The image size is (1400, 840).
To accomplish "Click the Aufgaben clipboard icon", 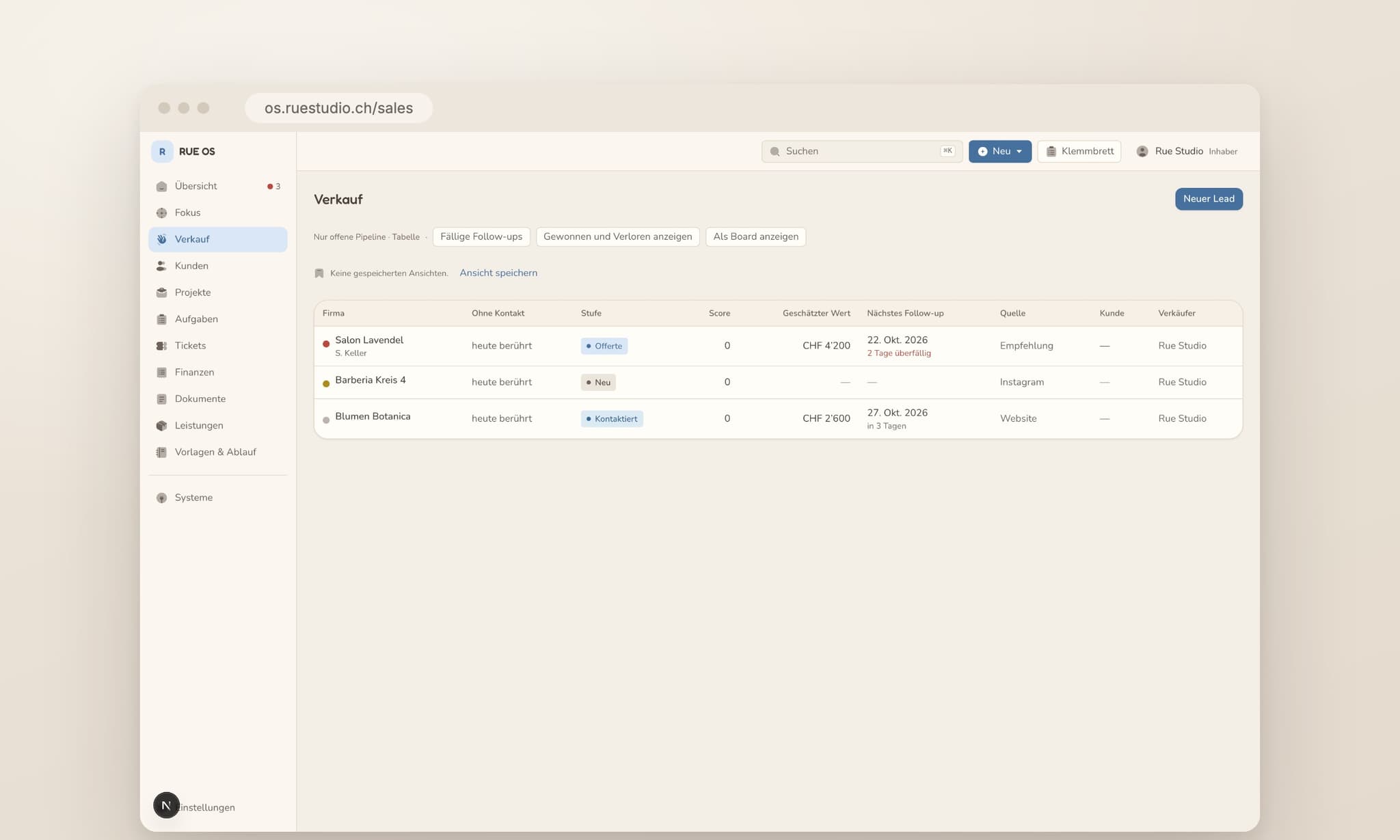I will pos(161,319).
